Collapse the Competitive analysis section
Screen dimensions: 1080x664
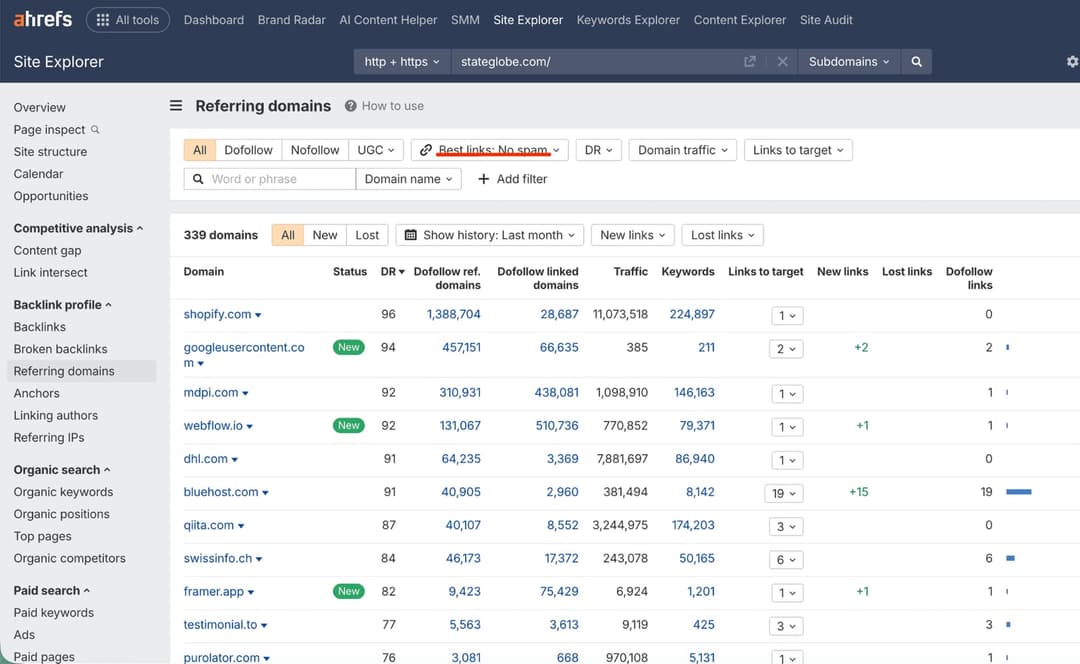point(79,228)
